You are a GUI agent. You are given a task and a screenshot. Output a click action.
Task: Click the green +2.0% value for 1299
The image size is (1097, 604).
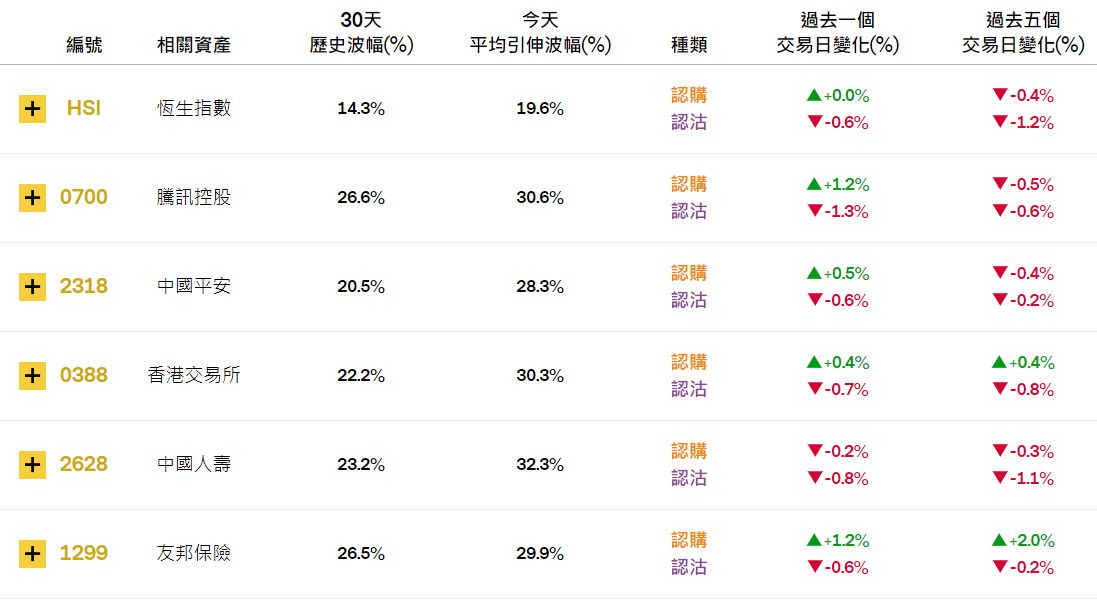coord(1023,540)
